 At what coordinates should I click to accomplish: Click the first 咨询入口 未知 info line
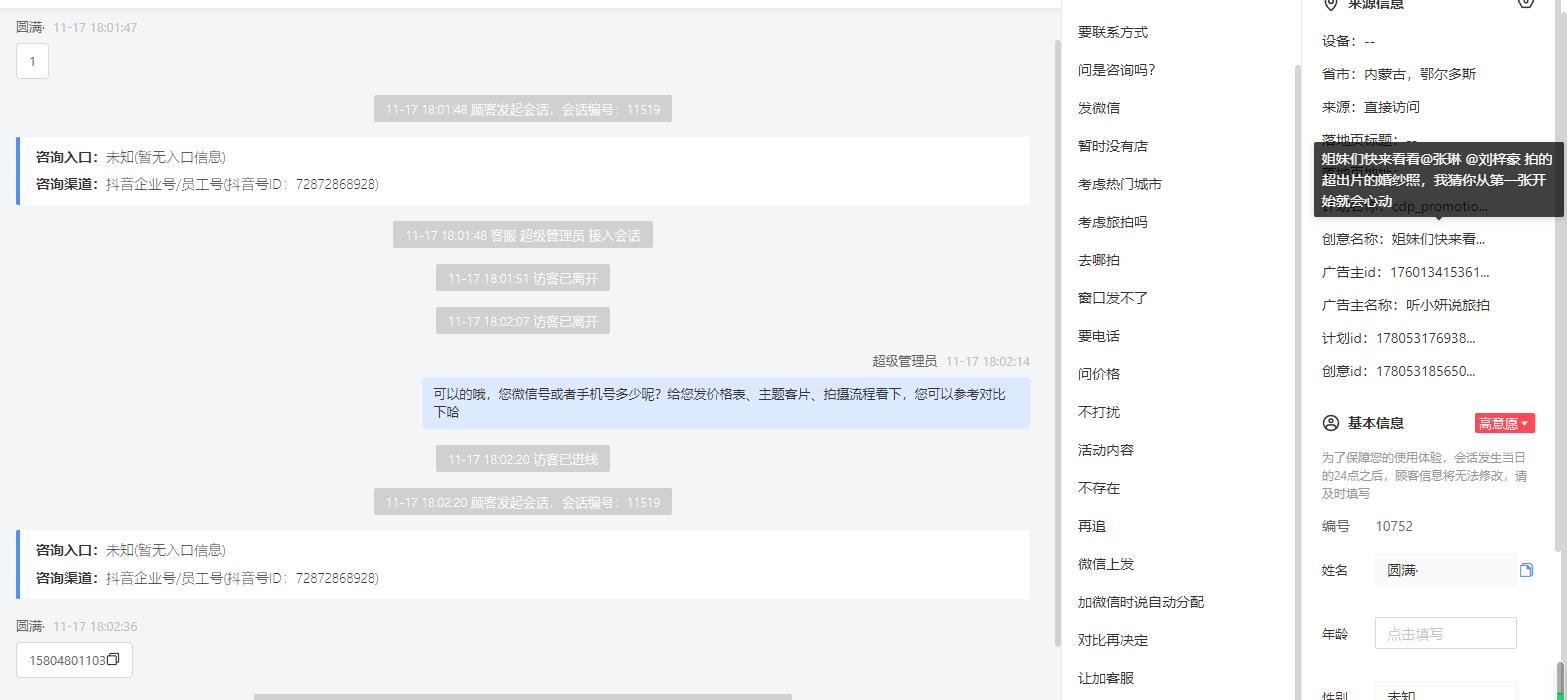pos(131,157)
